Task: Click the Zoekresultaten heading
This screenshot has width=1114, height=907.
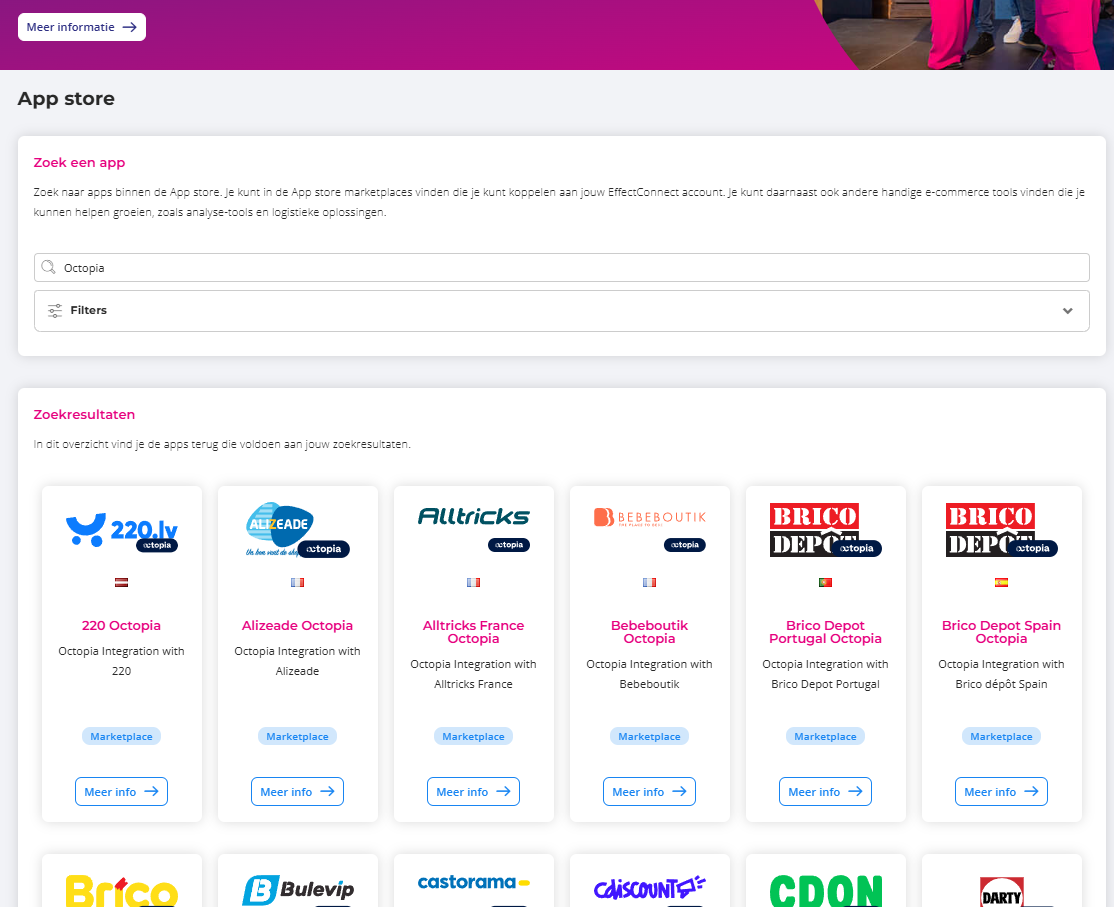Action: pos(85,415)
